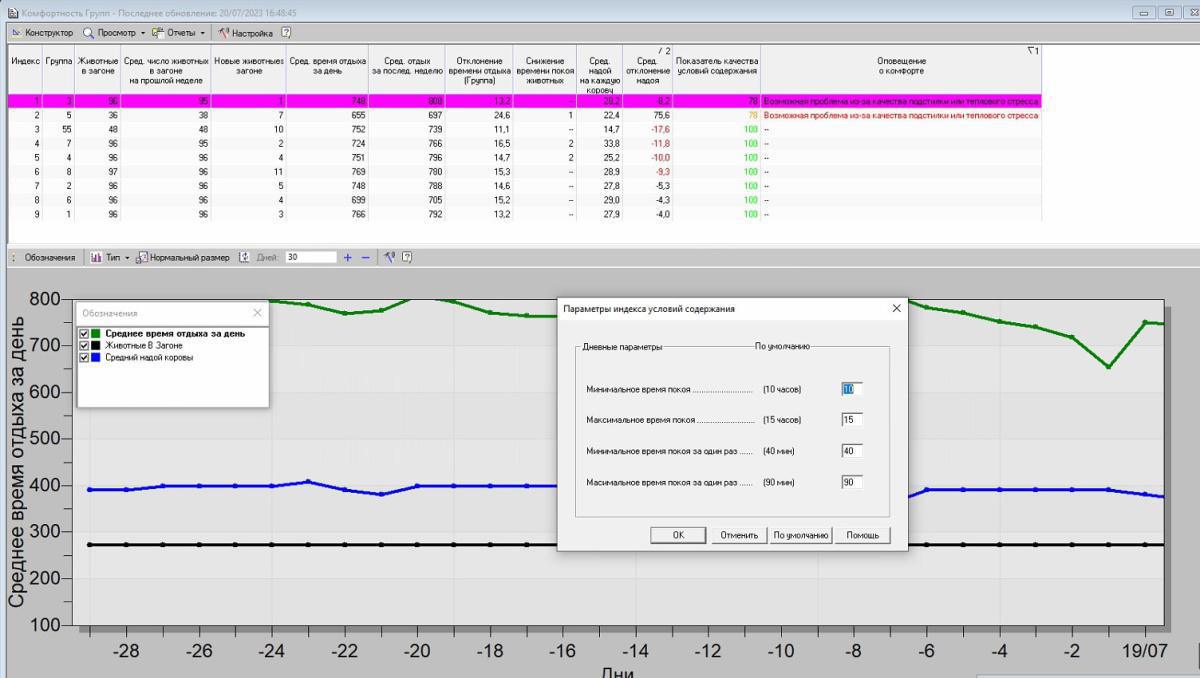Click blue swatch of Средний надой коровы
Image resolution: width=1200 pixels, height=678 pixels.
pos(96,357)
